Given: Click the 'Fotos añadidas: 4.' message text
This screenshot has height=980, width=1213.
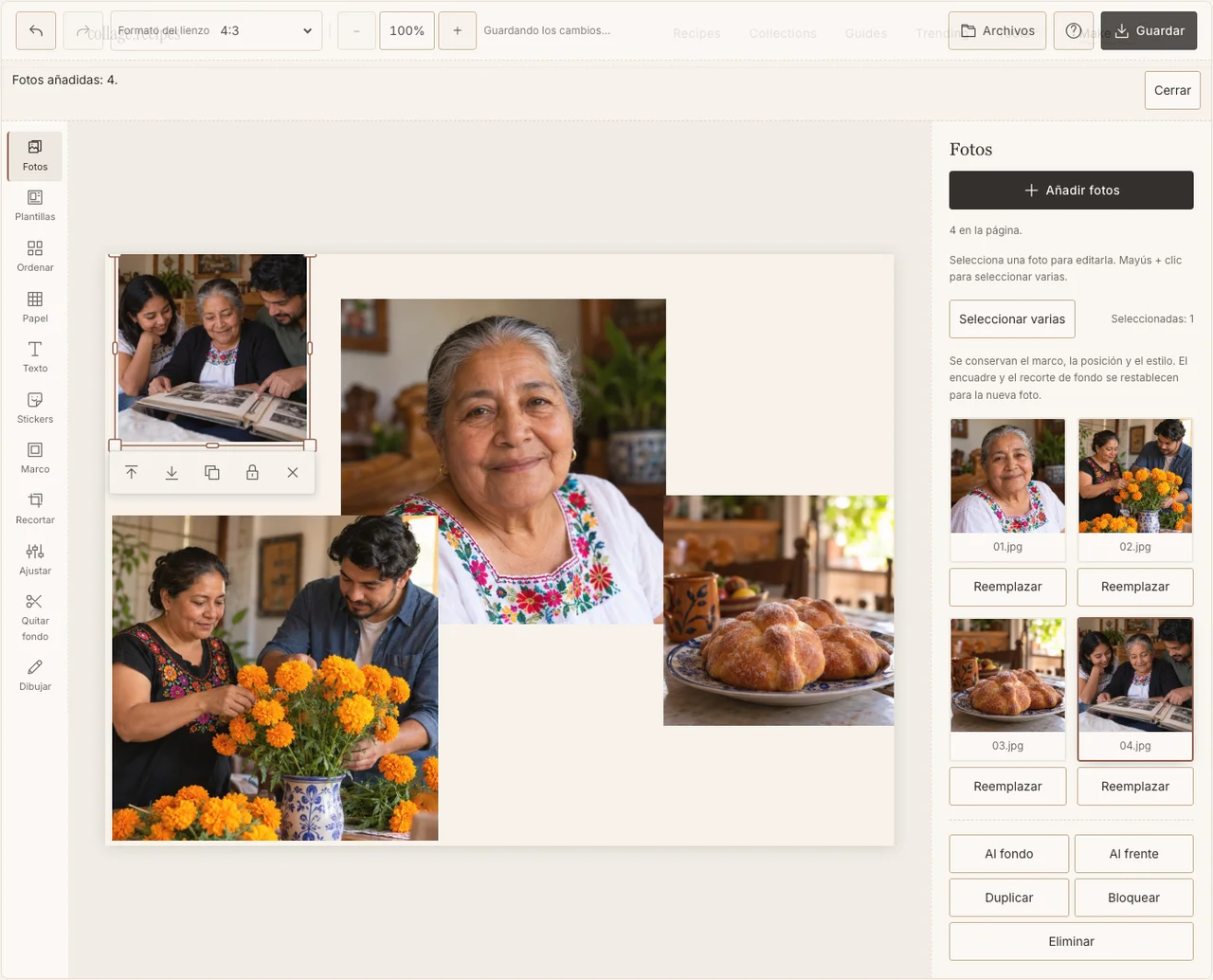Looking at the screenshot, I should pyautogui.click(x=64, y=80).
